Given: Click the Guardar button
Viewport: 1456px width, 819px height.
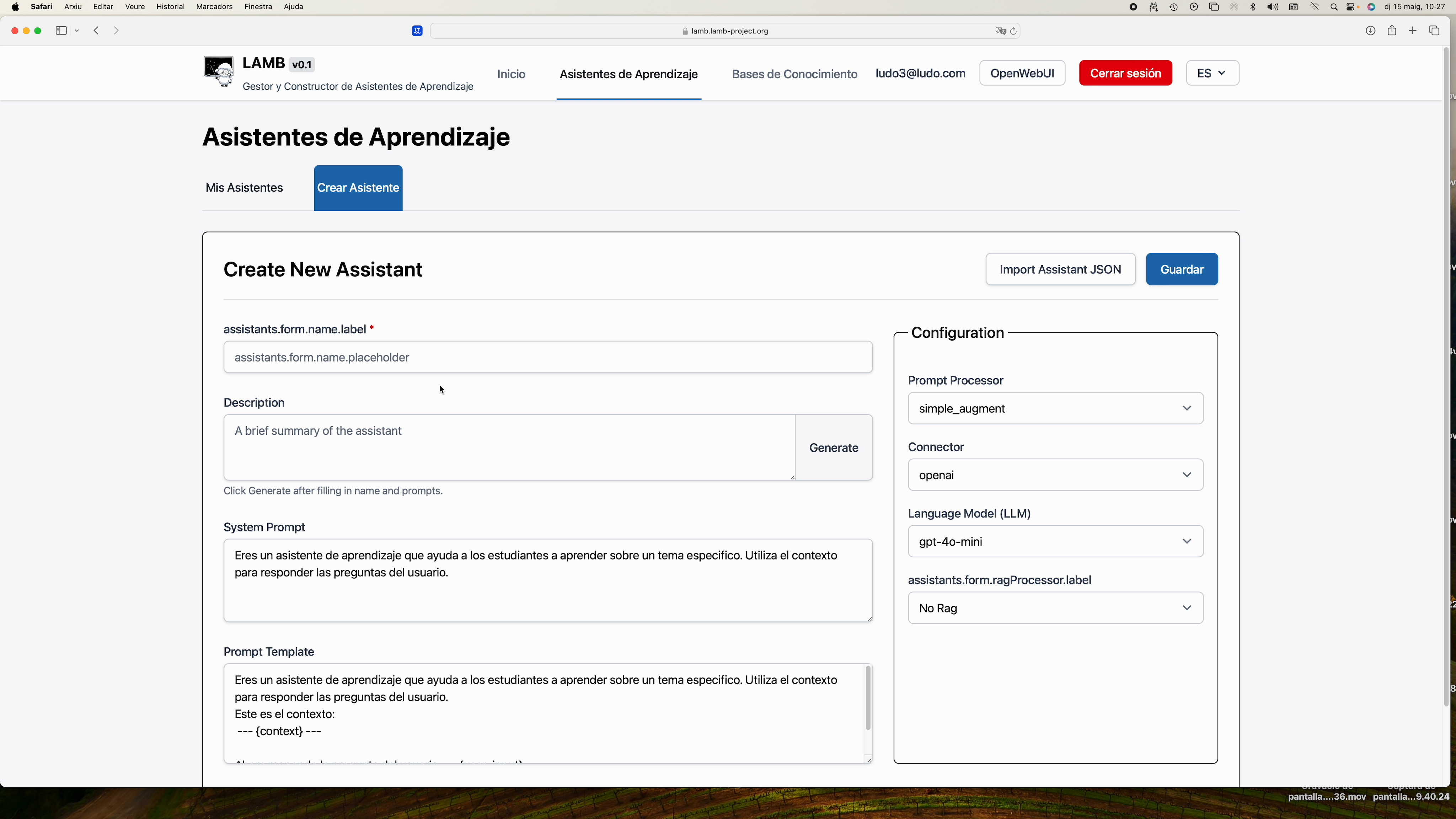Looking at the screenshot, I should (x=1181, y=269).
